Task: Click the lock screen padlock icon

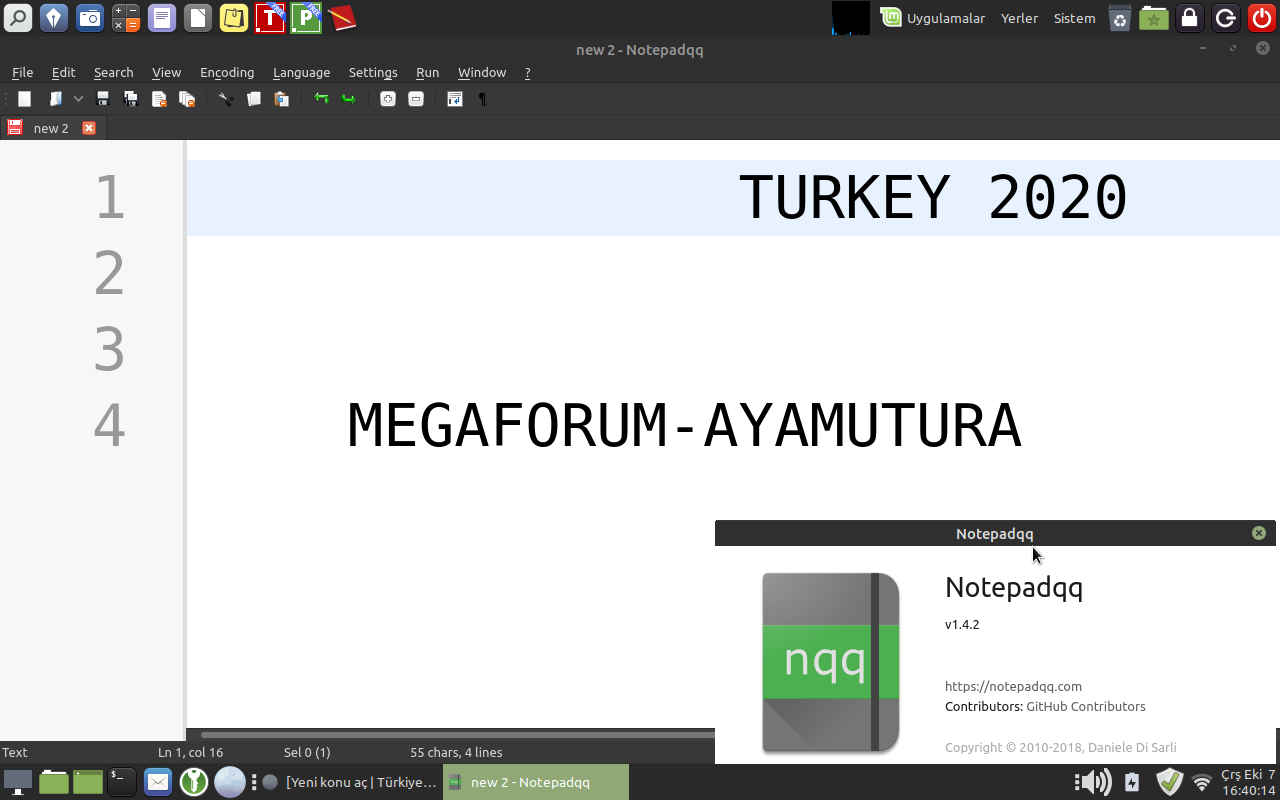Action: coord(1189,18)
